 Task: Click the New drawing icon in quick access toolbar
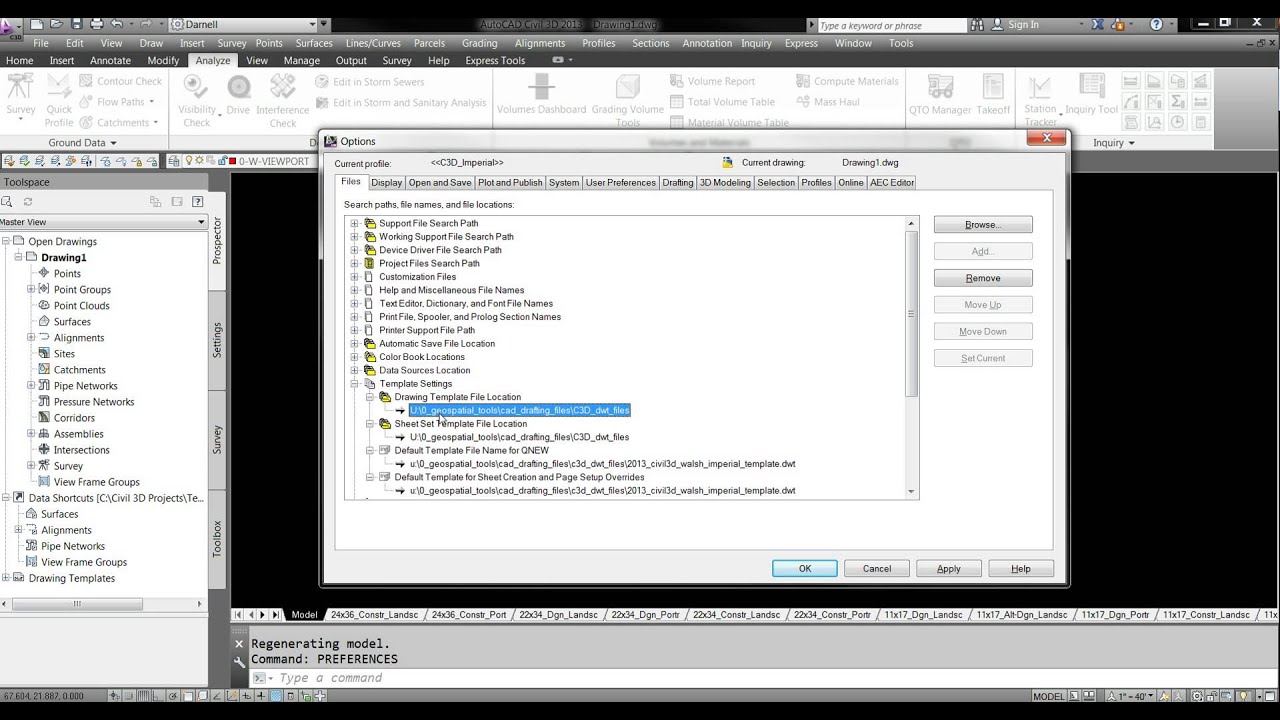[x=37, y=24]
